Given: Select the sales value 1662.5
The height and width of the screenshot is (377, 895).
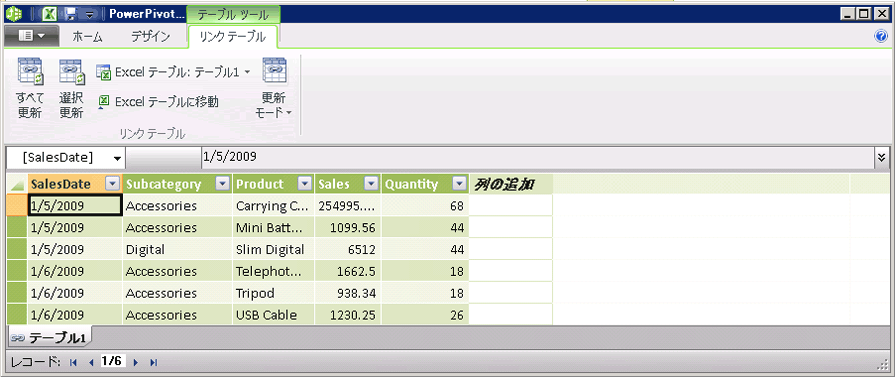Looking at the screenshot, I should [x=348, y=271].
